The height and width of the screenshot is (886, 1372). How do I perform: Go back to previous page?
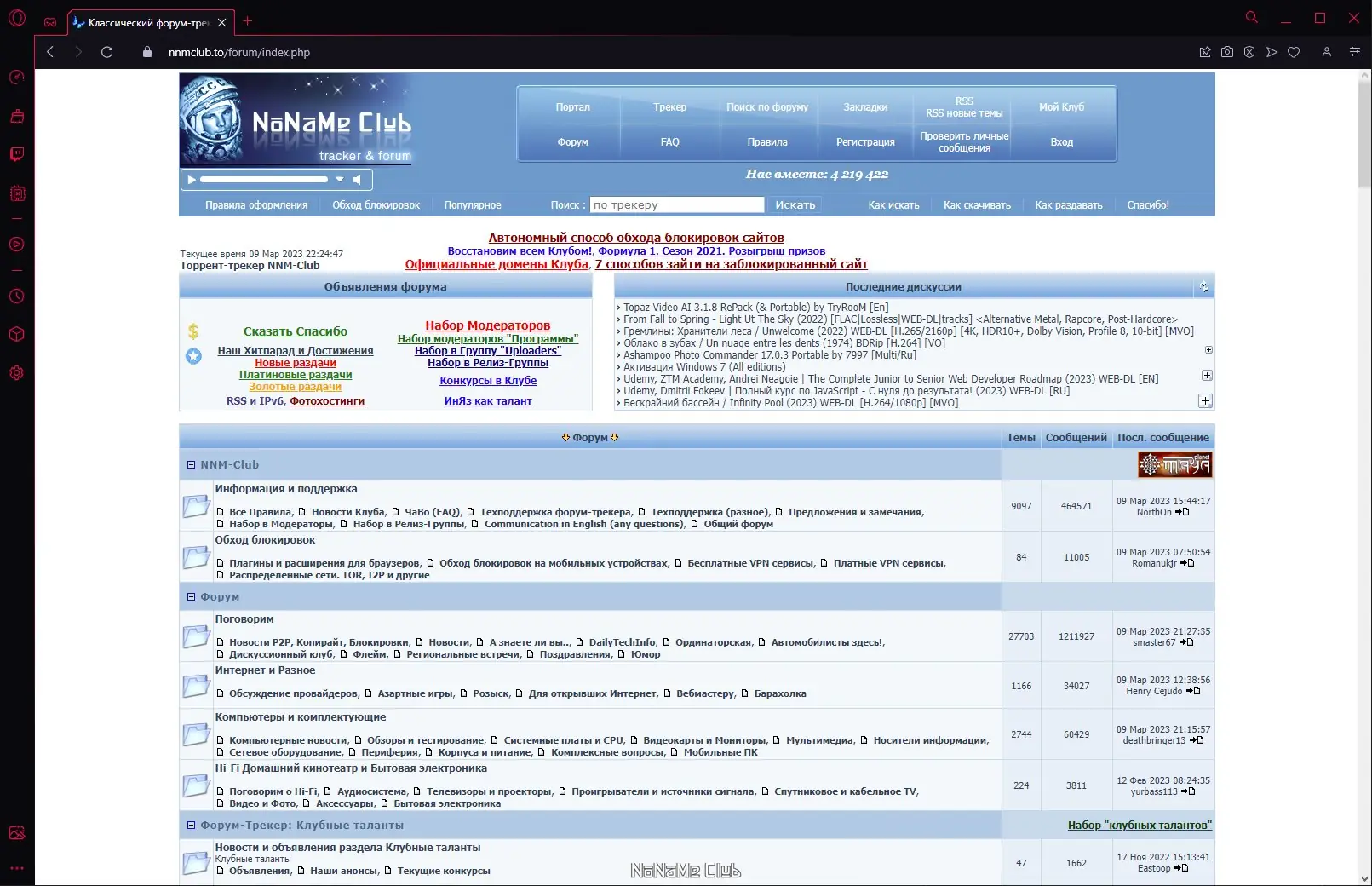click(50, 52)
